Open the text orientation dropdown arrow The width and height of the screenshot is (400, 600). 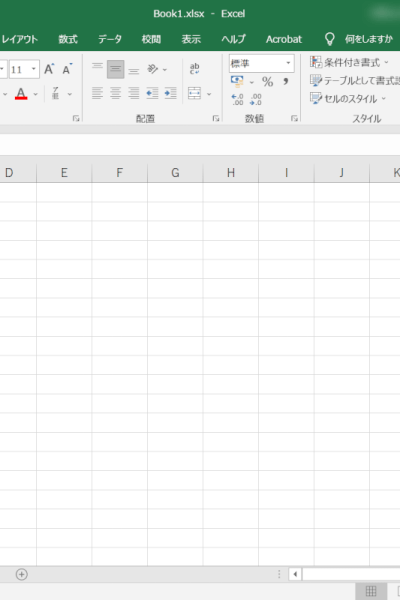[165, 70]
